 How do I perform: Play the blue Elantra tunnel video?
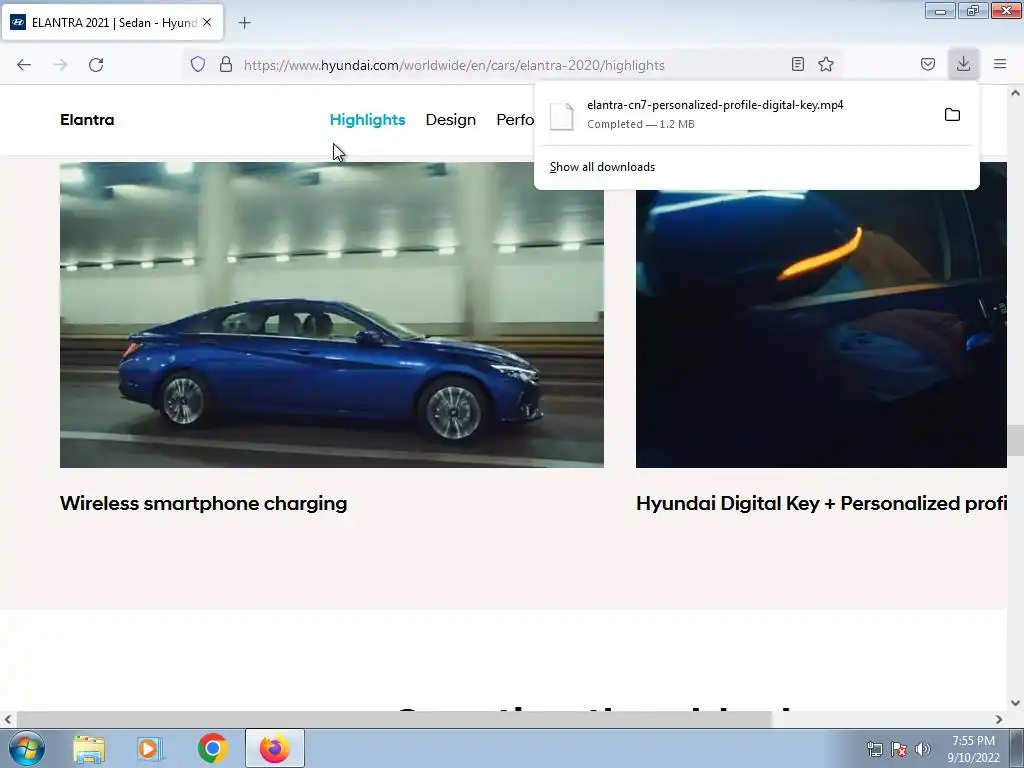coord(332,315)
